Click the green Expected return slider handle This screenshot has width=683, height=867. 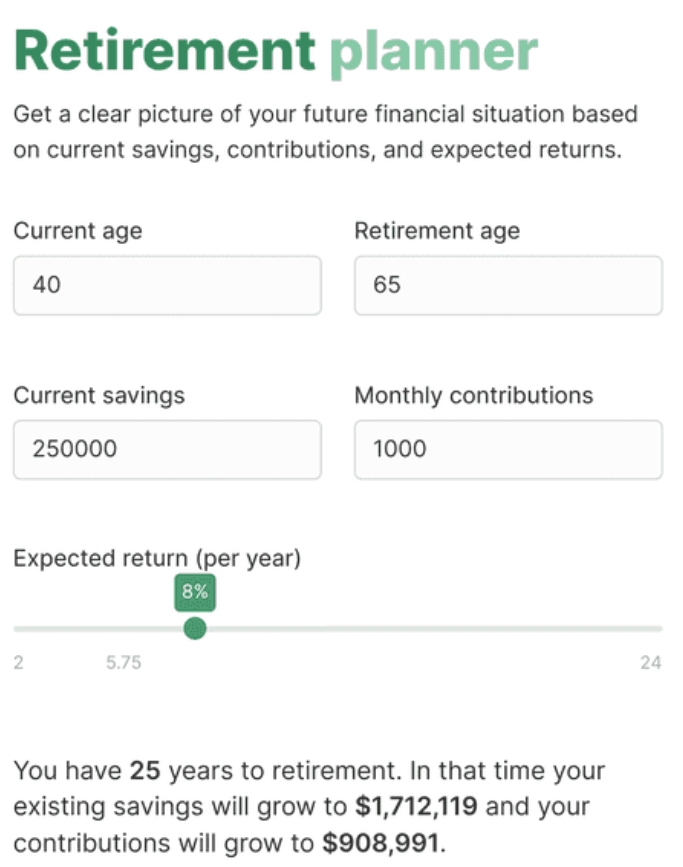pos(195,628)
